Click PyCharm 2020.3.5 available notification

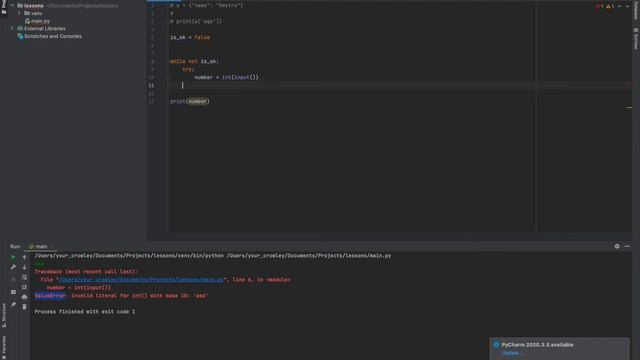click(x=537, y=344)
